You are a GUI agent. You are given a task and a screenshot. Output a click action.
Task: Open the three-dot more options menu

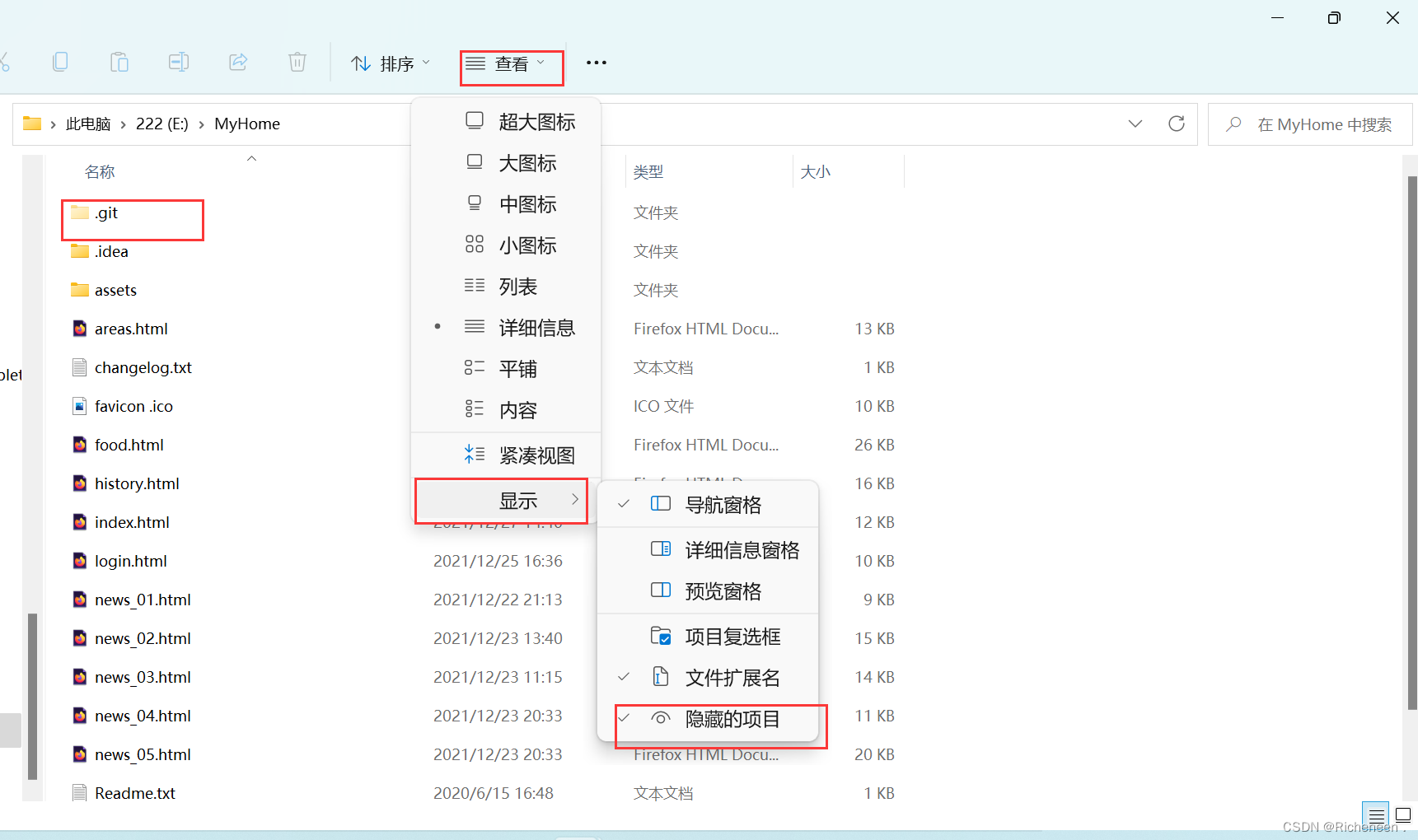click(597, 63)
